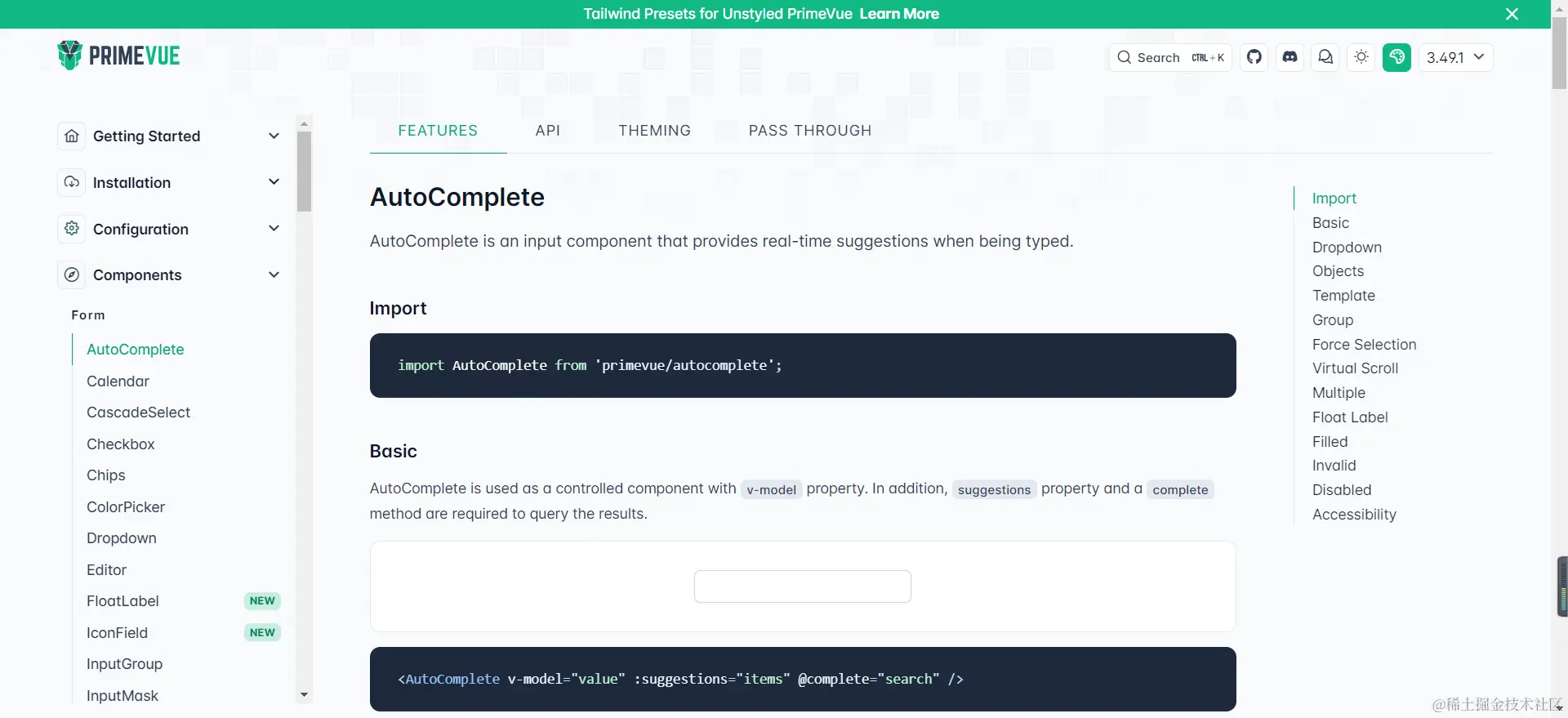
Task: Expand the Configuration chevron
Action: click(x=274, y=229)
